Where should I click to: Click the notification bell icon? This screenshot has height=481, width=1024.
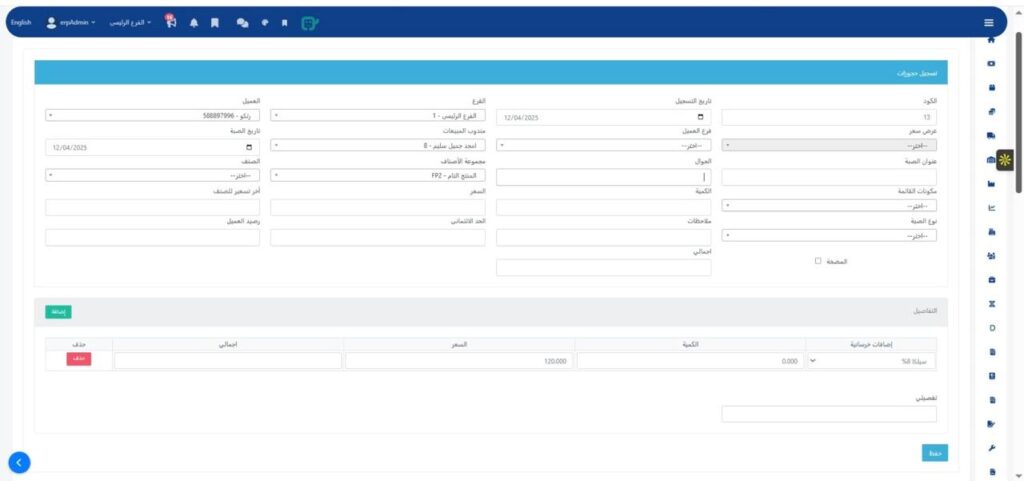[x=194, y=22]
